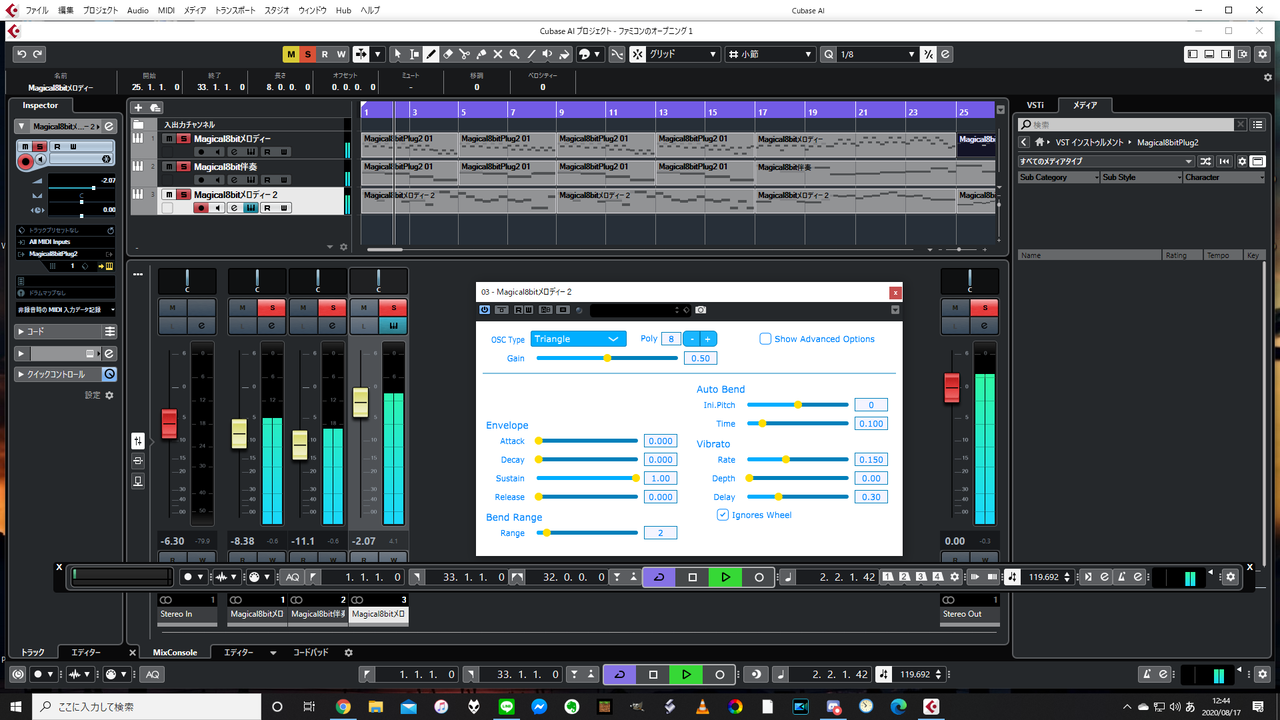Click the Redo arrow icon
The image size is (1280, 720).
38,54
